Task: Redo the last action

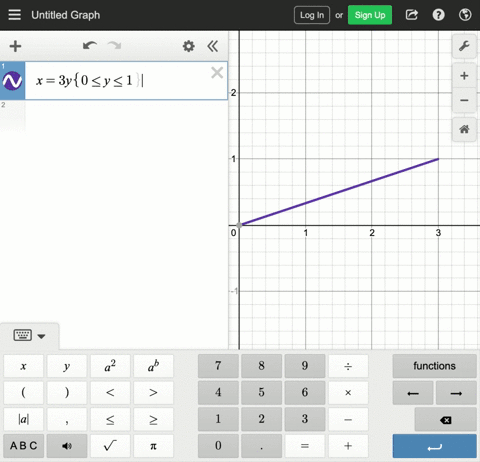Action: [x=114, y=46]
